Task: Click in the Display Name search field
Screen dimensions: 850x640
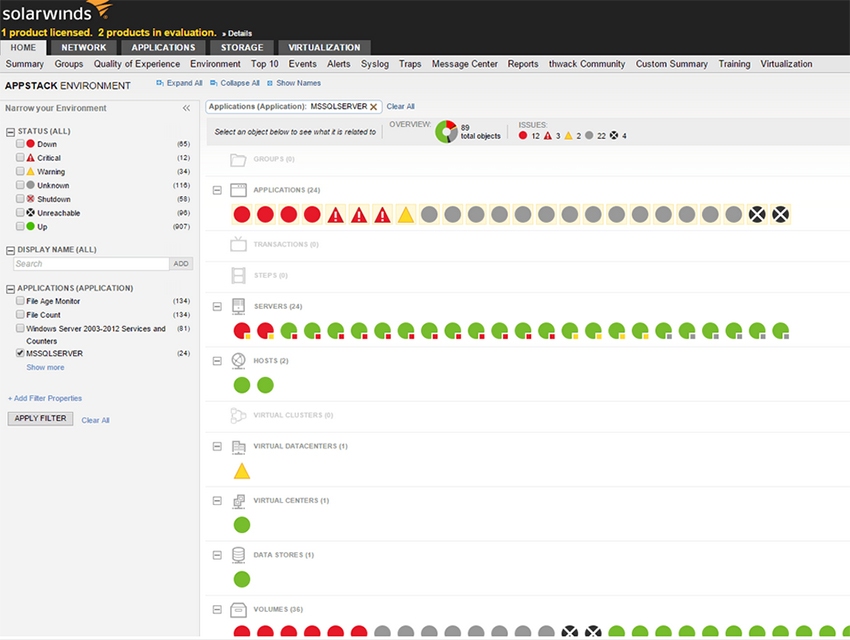Action: pyautogui.click(x=91, y=264)
